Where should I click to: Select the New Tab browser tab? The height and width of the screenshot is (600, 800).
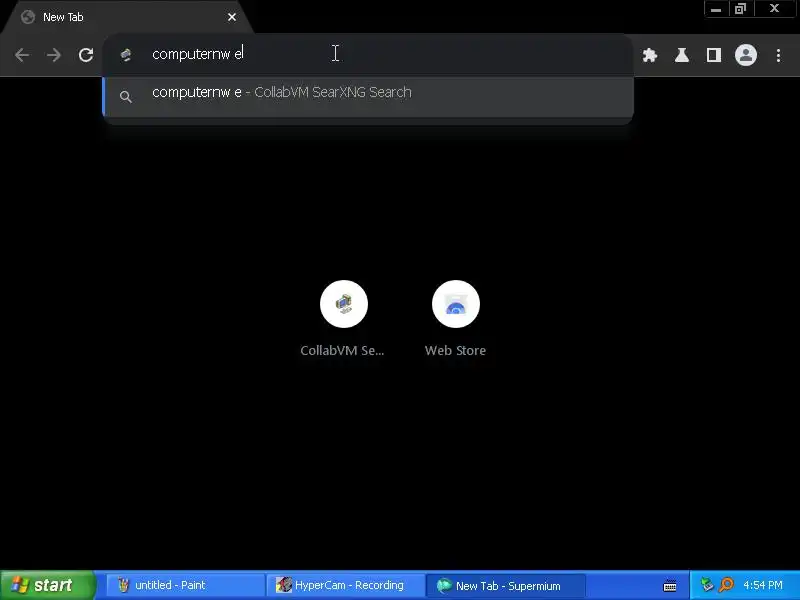coord(126,17)
